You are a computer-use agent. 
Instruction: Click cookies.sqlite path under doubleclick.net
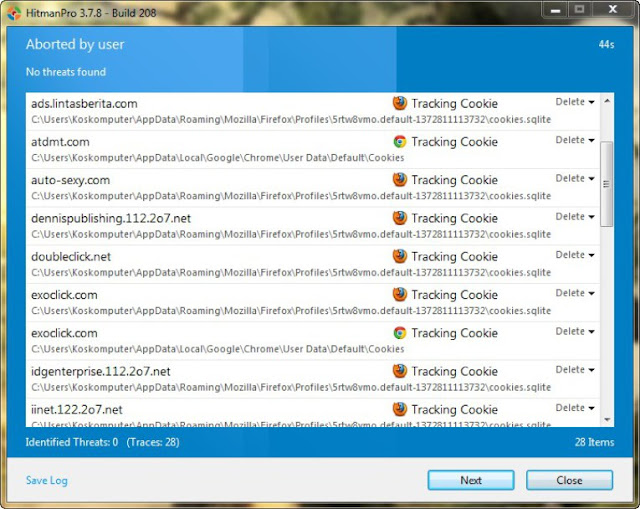(x=291, y=272)
